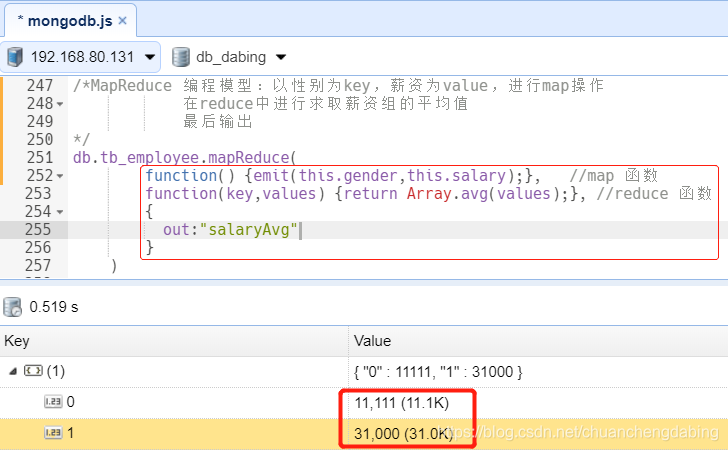This screenshot has width=728, height=451.
Task: Place cursor on db.tb_employee.mapReduce( line
Action: coord(184,157)
